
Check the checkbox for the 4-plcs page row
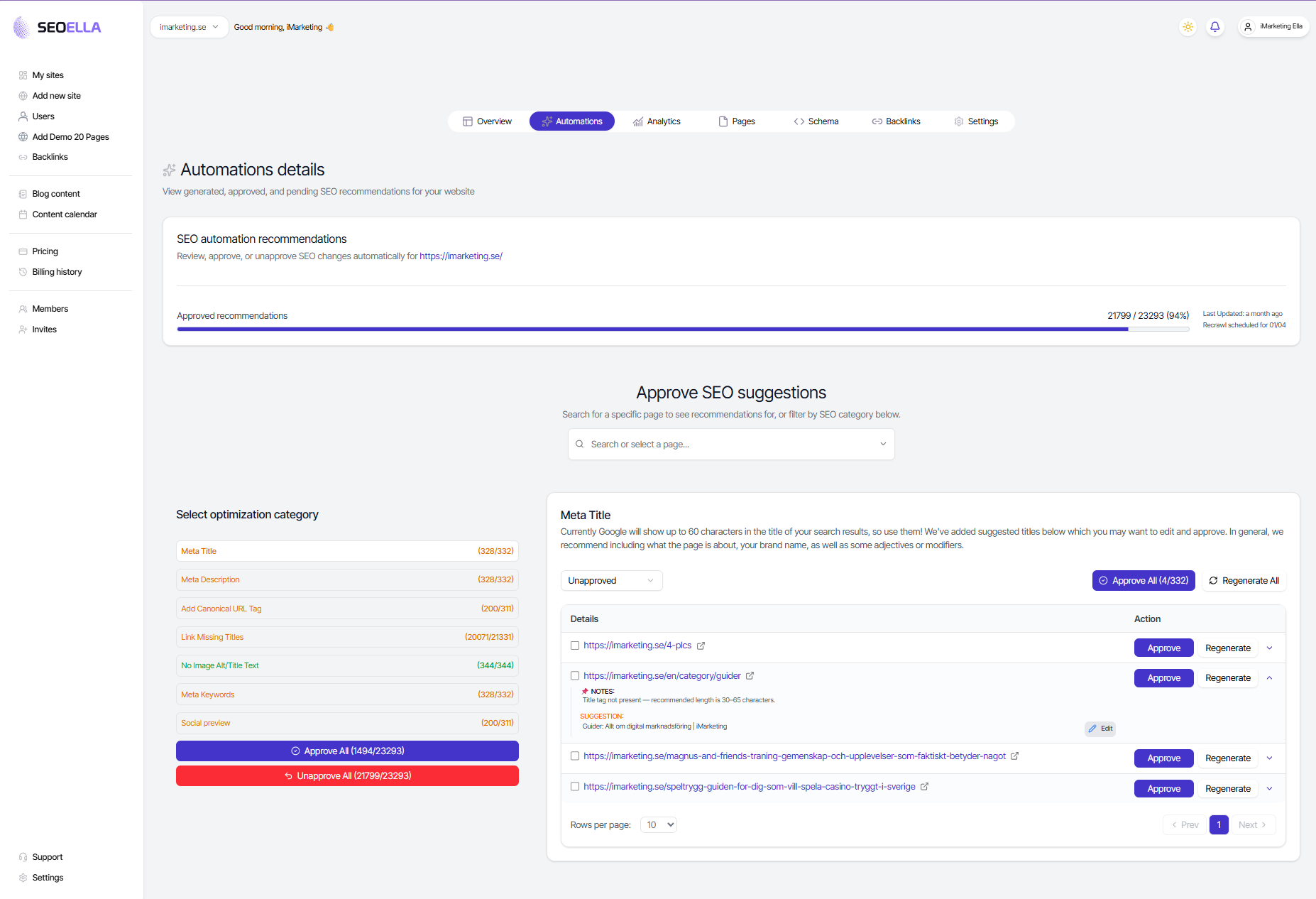[x=575, y=645]
